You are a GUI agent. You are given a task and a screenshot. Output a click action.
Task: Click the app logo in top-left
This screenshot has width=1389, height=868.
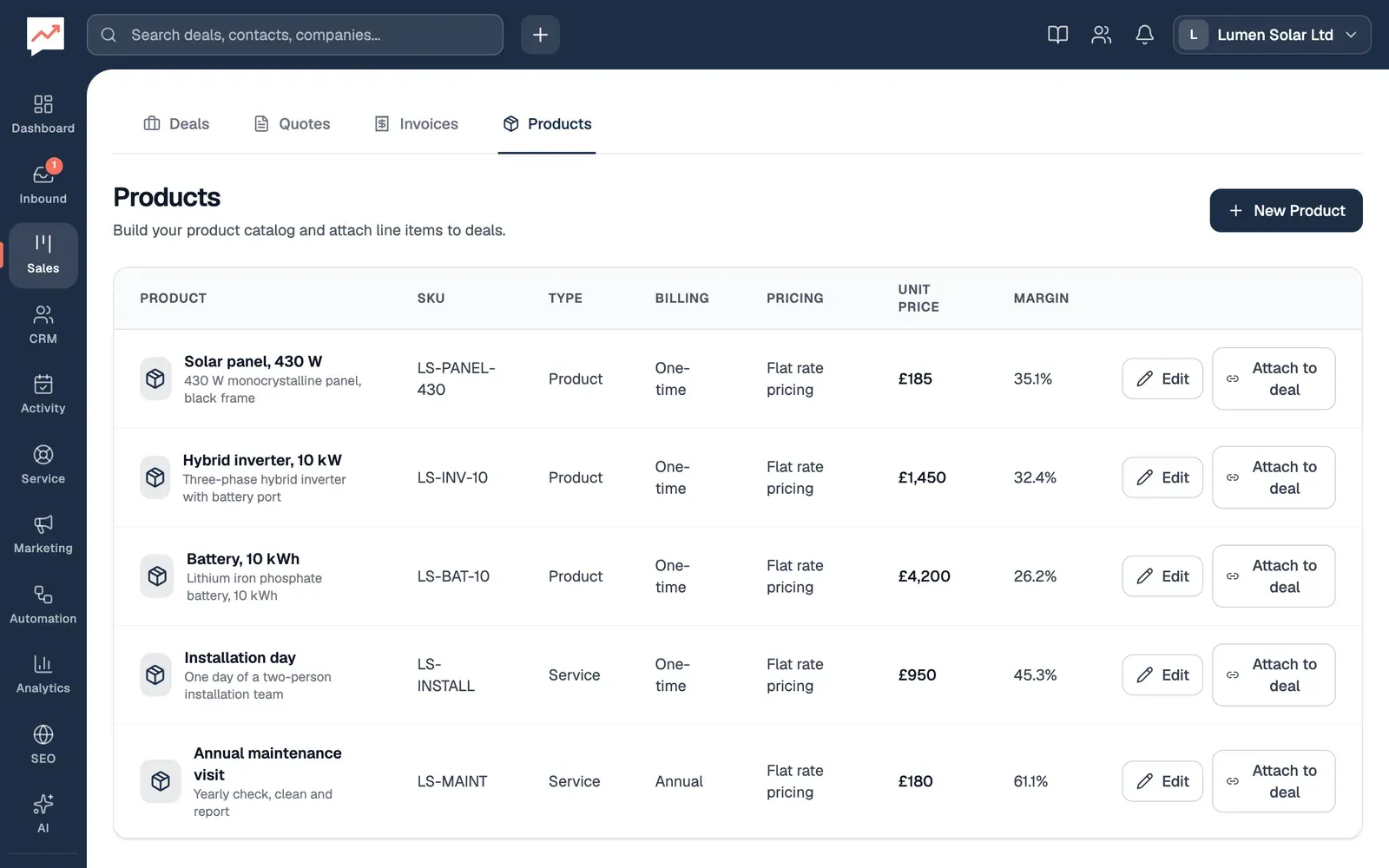(45, 36)
